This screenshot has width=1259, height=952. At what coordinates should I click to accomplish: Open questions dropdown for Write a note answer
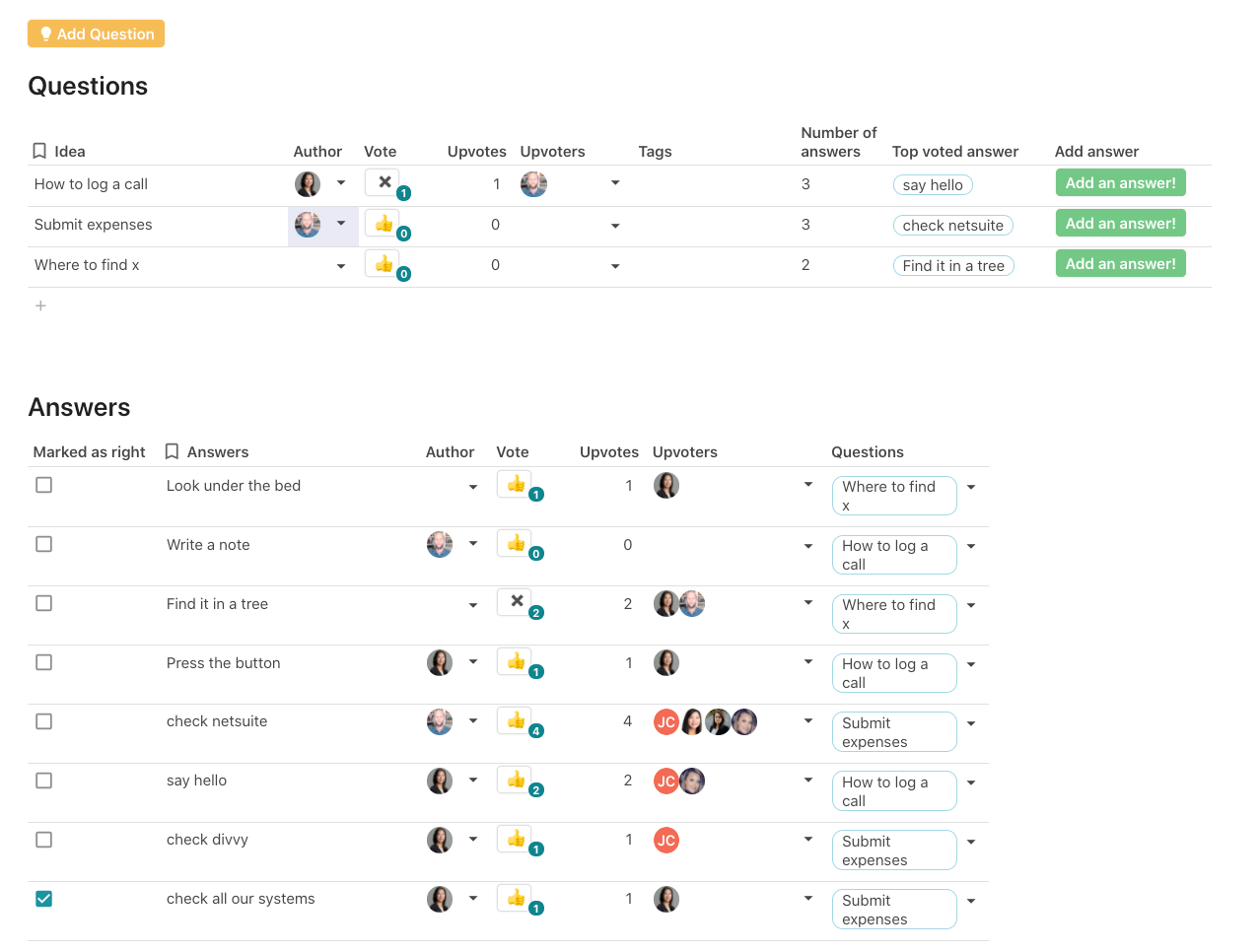[971, 546]
